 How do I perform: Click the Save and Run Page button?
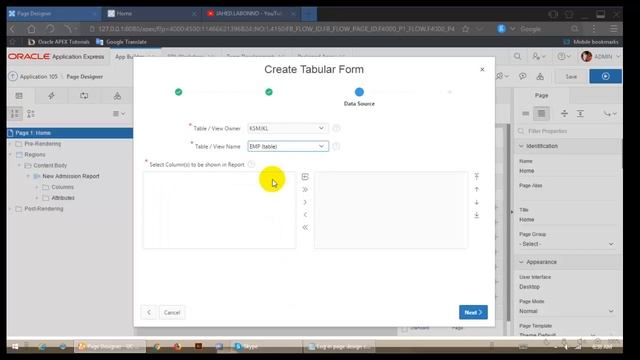click(605, 76)
